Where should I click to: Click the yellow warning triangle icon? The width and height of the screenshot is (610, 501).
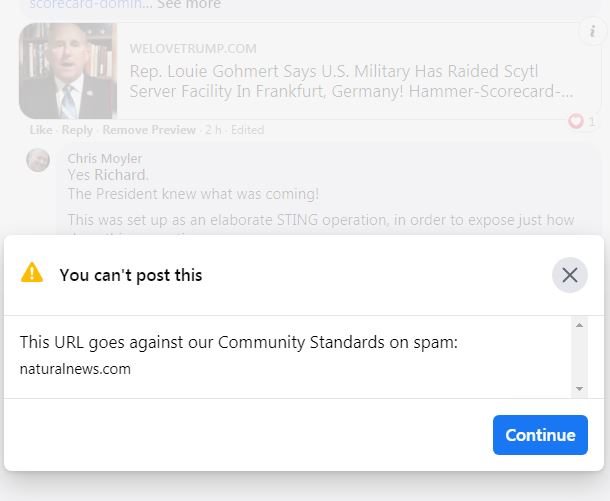pos(32,272)
